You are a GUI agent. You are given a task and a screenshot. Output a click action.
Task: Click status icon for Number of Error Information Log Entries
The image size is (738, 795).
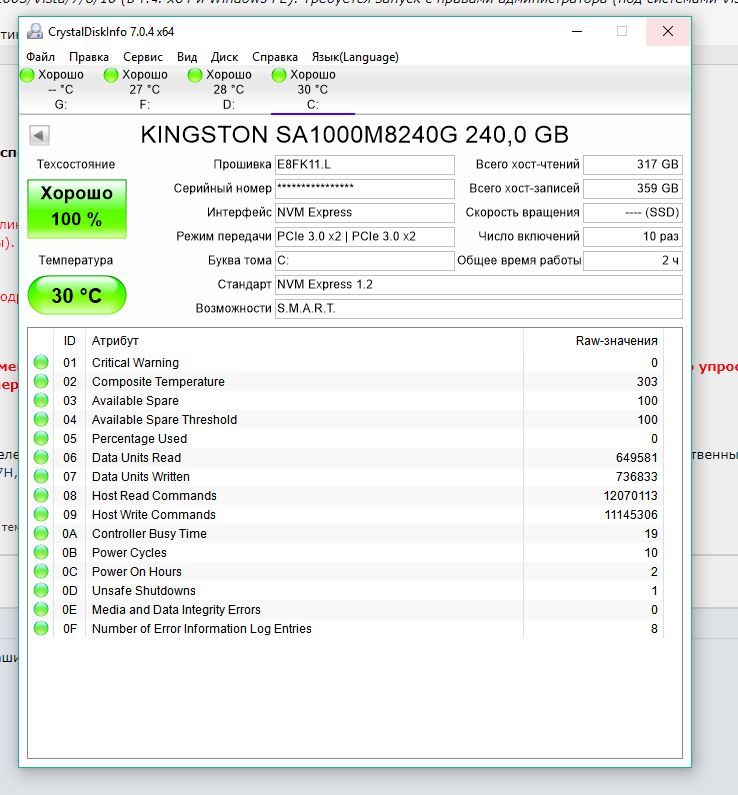41,628
